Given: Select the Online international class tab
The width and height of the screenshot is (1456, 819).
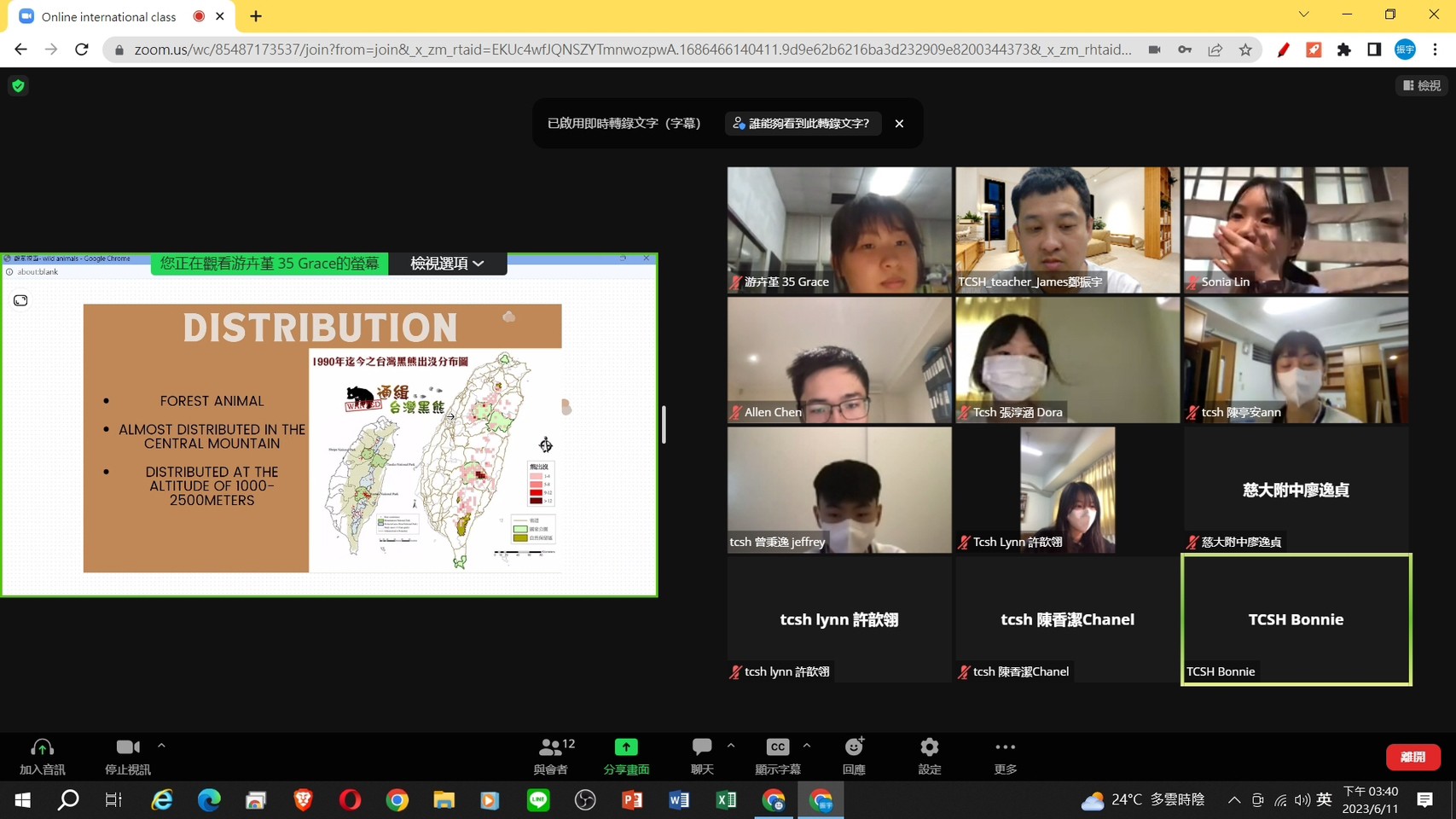Looking at the screenshot, I should [109, 16].
